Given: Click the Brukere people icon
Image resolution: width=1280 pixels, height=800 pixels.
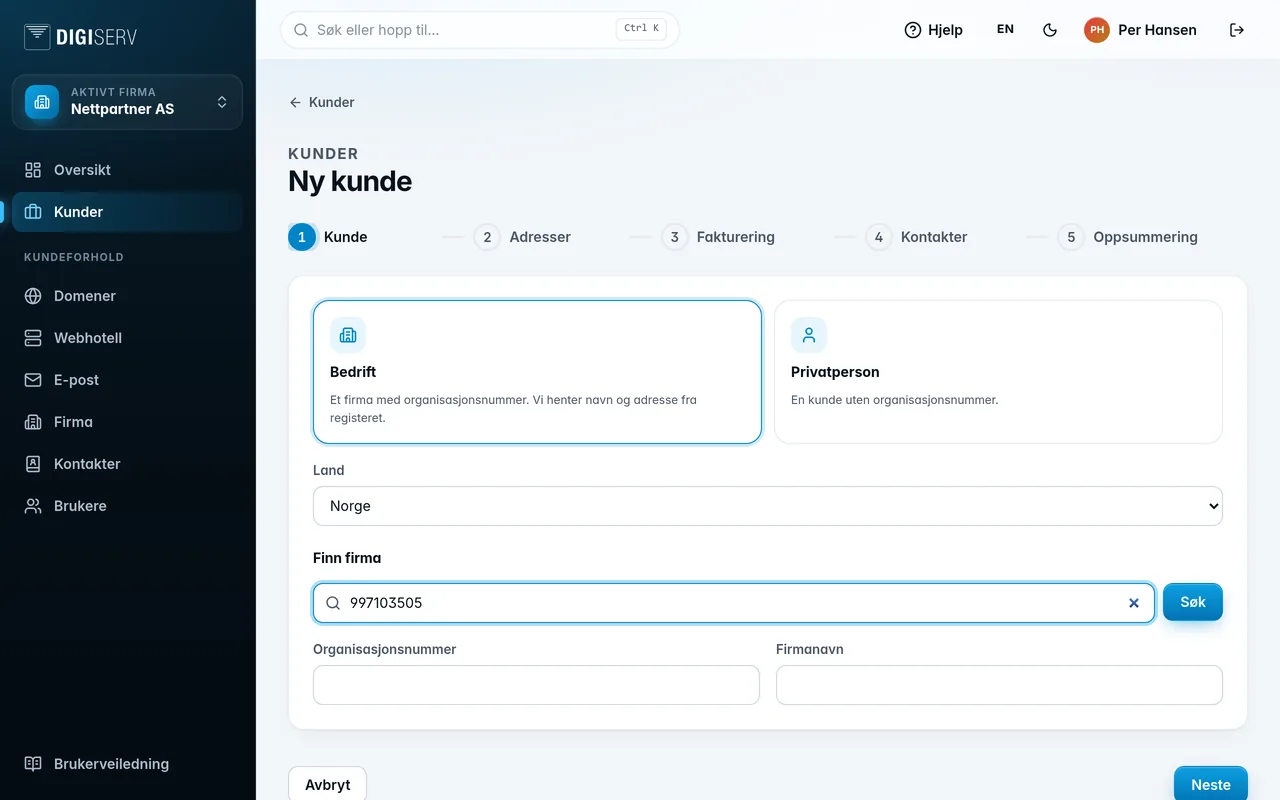Looking at the screenshot, I should 33,506.
